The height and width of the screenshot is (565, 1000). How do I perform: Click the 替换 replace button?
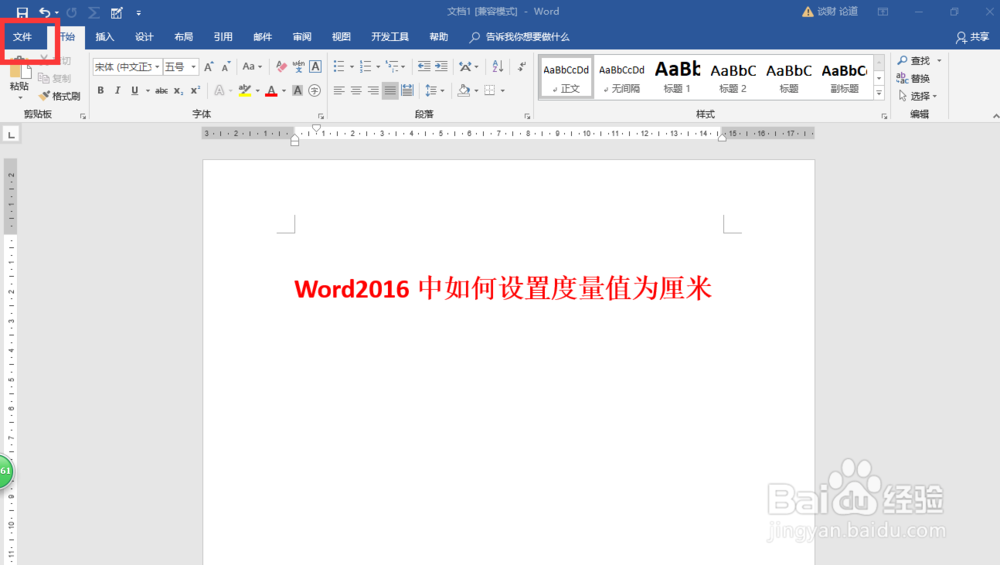(913, 78)
